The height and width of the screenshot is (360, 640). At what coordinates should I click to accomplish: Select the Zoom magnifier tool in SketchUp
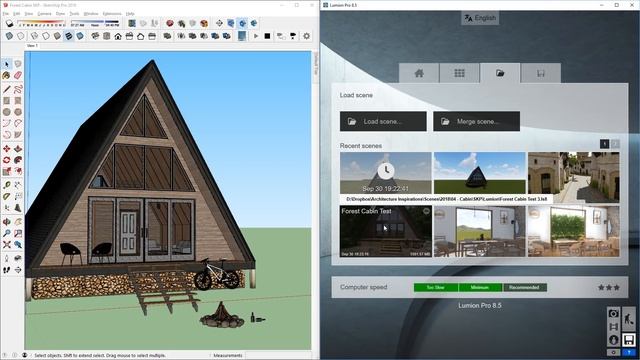click(x=7, y=233)
